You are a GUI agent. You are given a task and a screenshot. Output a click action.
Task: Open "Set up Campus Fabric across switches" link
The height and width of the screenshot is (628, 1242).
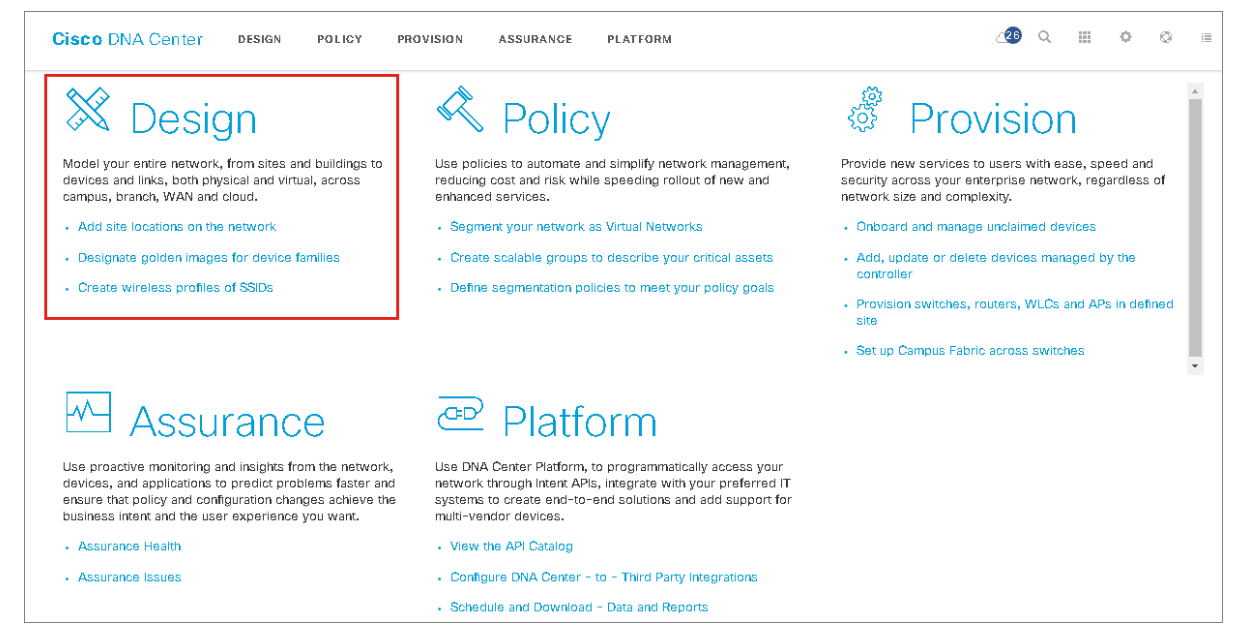[970, 351]
